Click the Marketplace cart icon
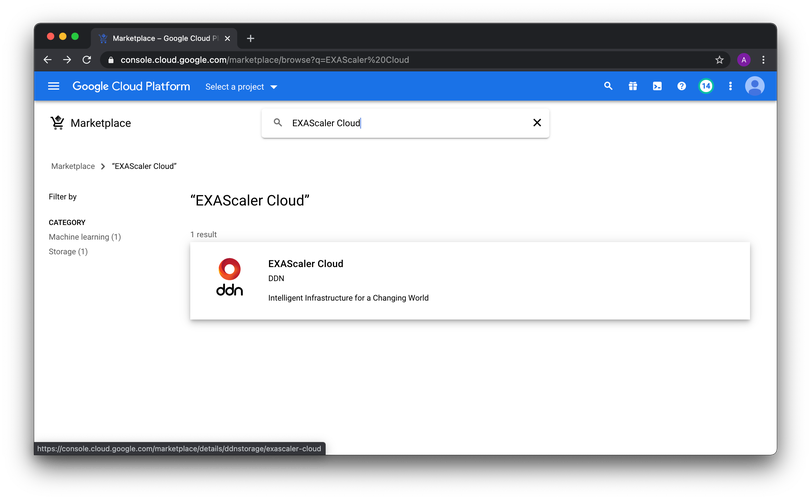 tap(57, 123)
